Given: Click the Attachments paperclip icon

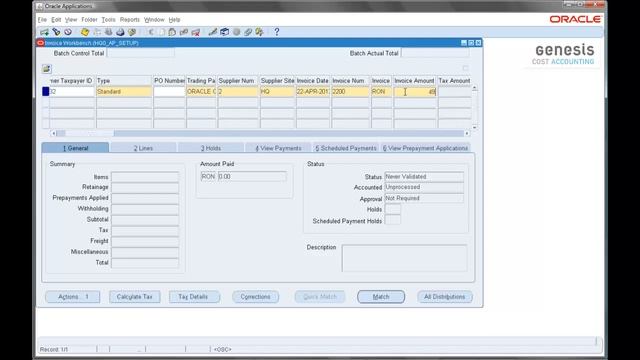Looking at the screenshot, I should tap(248, 32).
